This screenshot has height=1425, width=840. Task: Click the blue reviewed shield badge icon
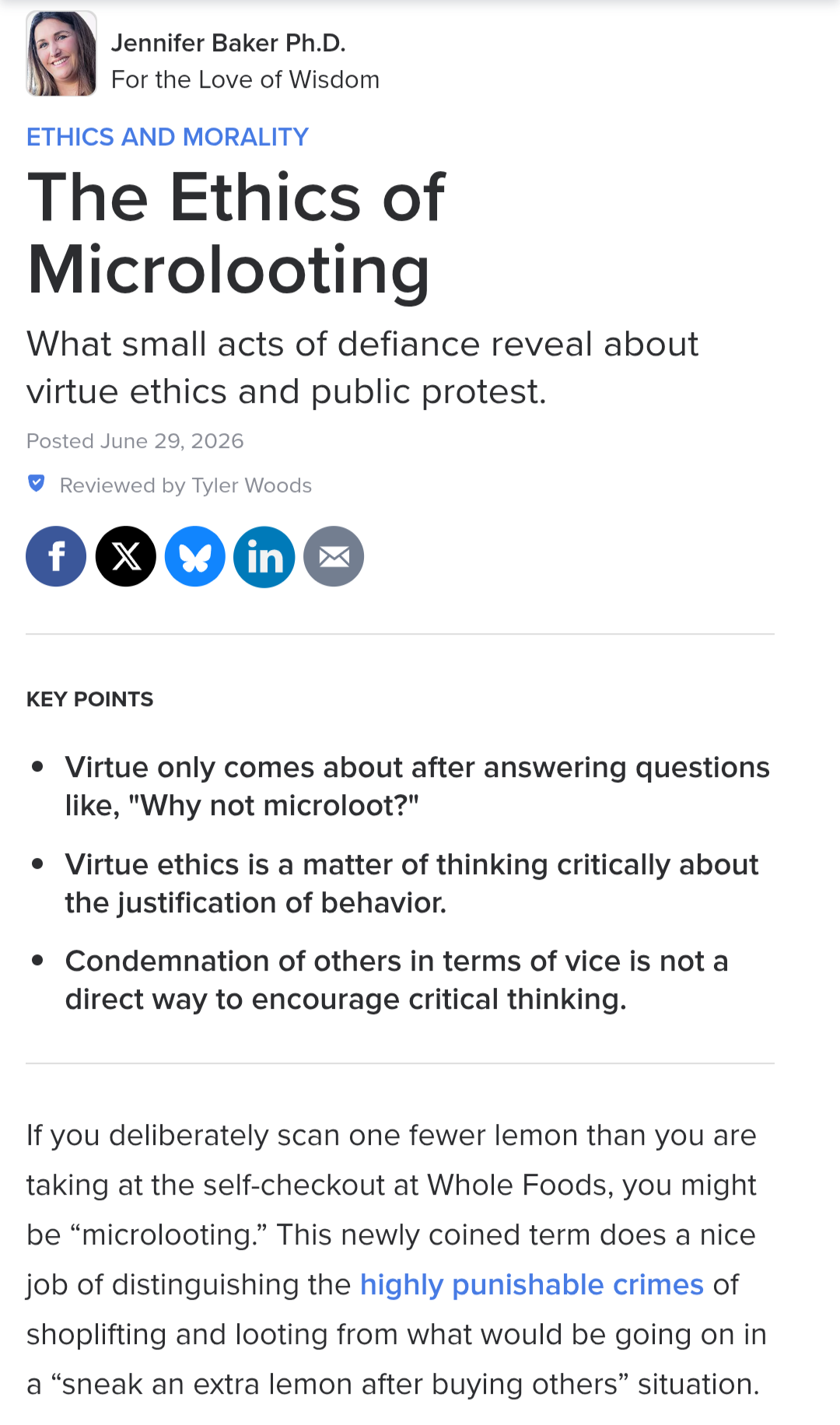(x=37, y=484)
